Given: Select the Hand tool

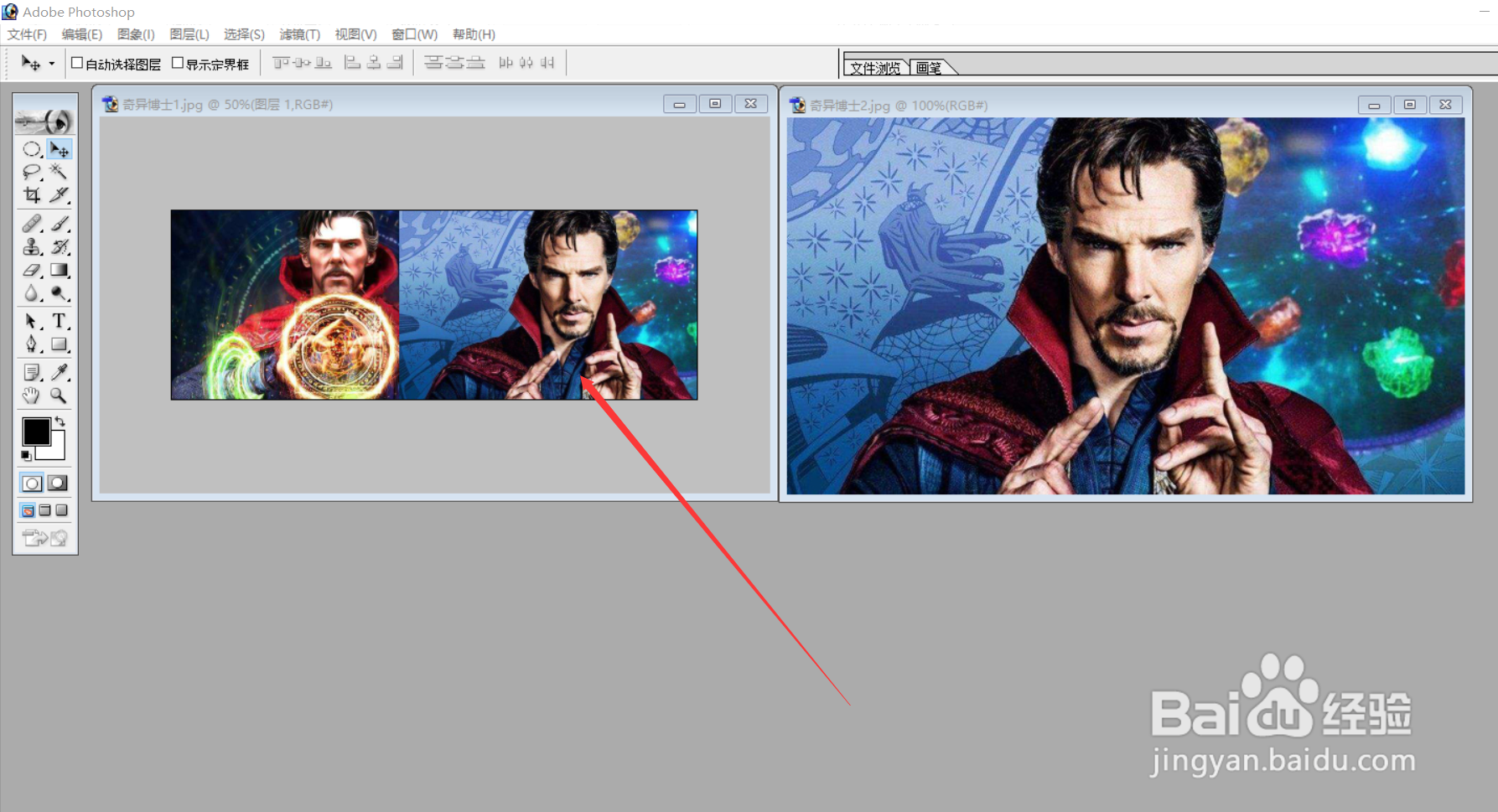Looking at the screenshot, I should pos(32,396).
